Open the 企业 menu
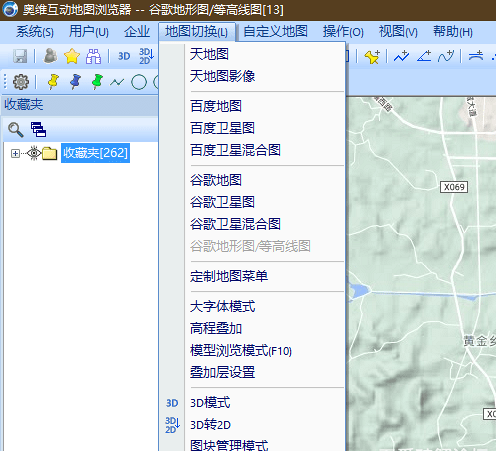 (x=137, y=32)
